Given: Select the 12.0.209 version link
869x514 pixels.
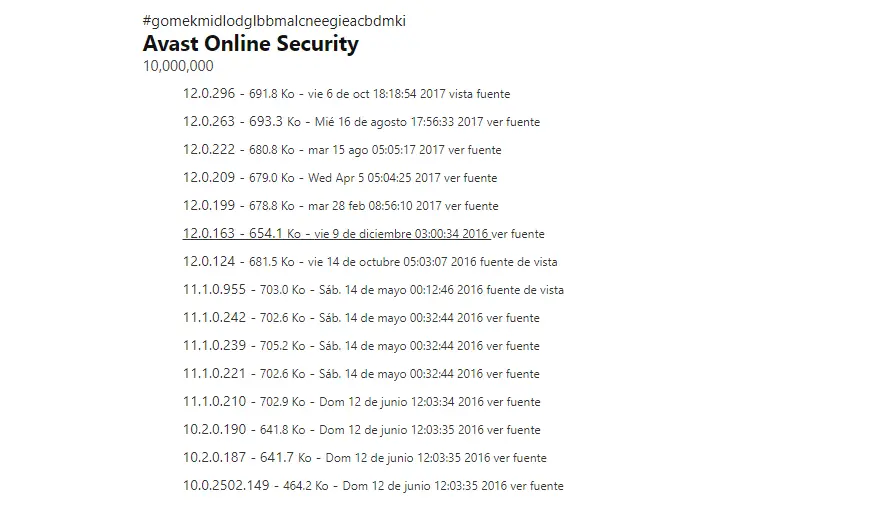Looking at the screenshot, I should (208, 178).
